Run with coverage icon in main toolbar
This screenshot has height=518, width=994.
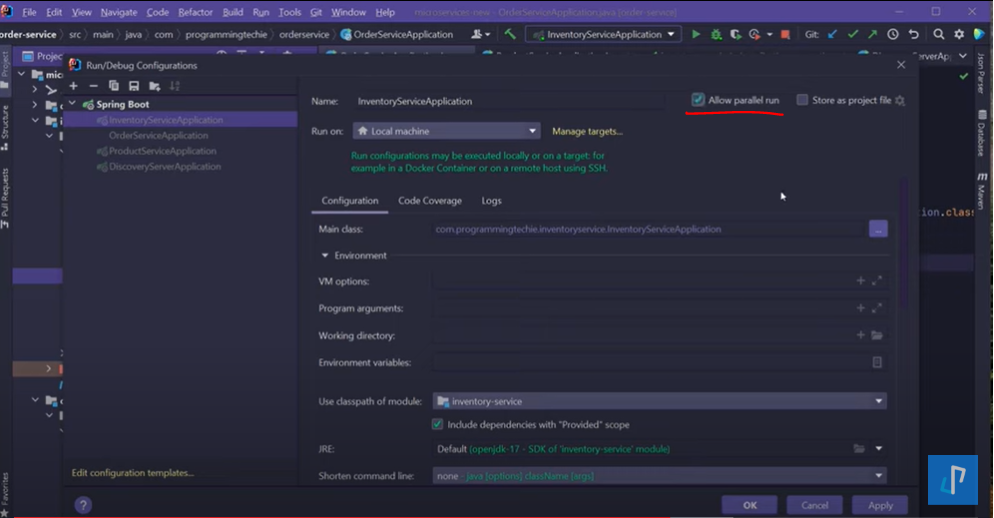tap(735, 34)
